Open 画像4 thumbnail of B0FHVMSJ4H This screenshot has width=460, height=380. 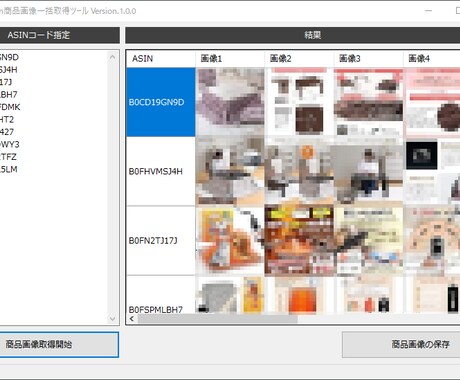click(432, 171)
